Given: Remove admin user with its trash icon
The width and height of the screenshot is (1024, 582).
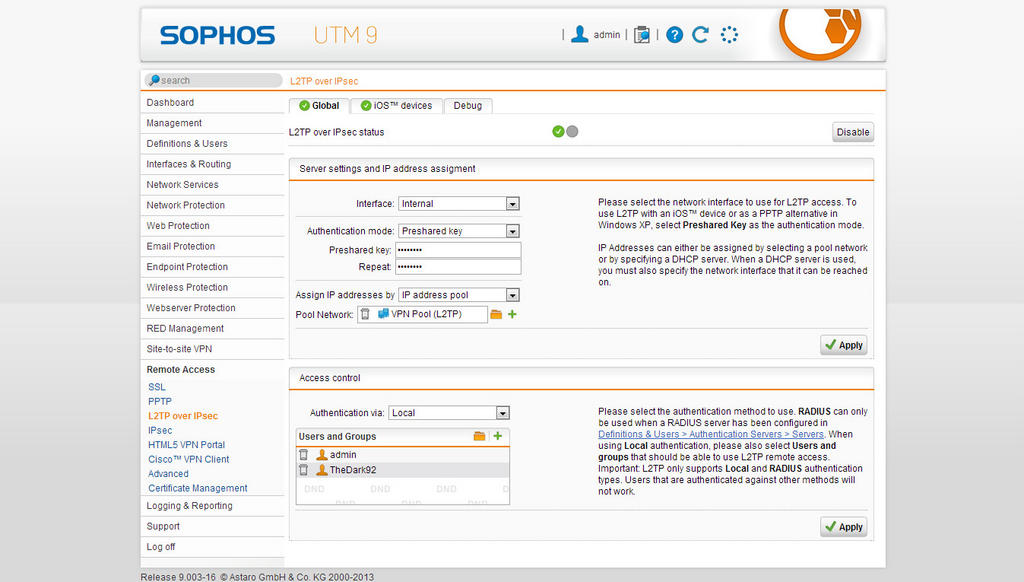Looking at the screenshot, I should point(304,455).
